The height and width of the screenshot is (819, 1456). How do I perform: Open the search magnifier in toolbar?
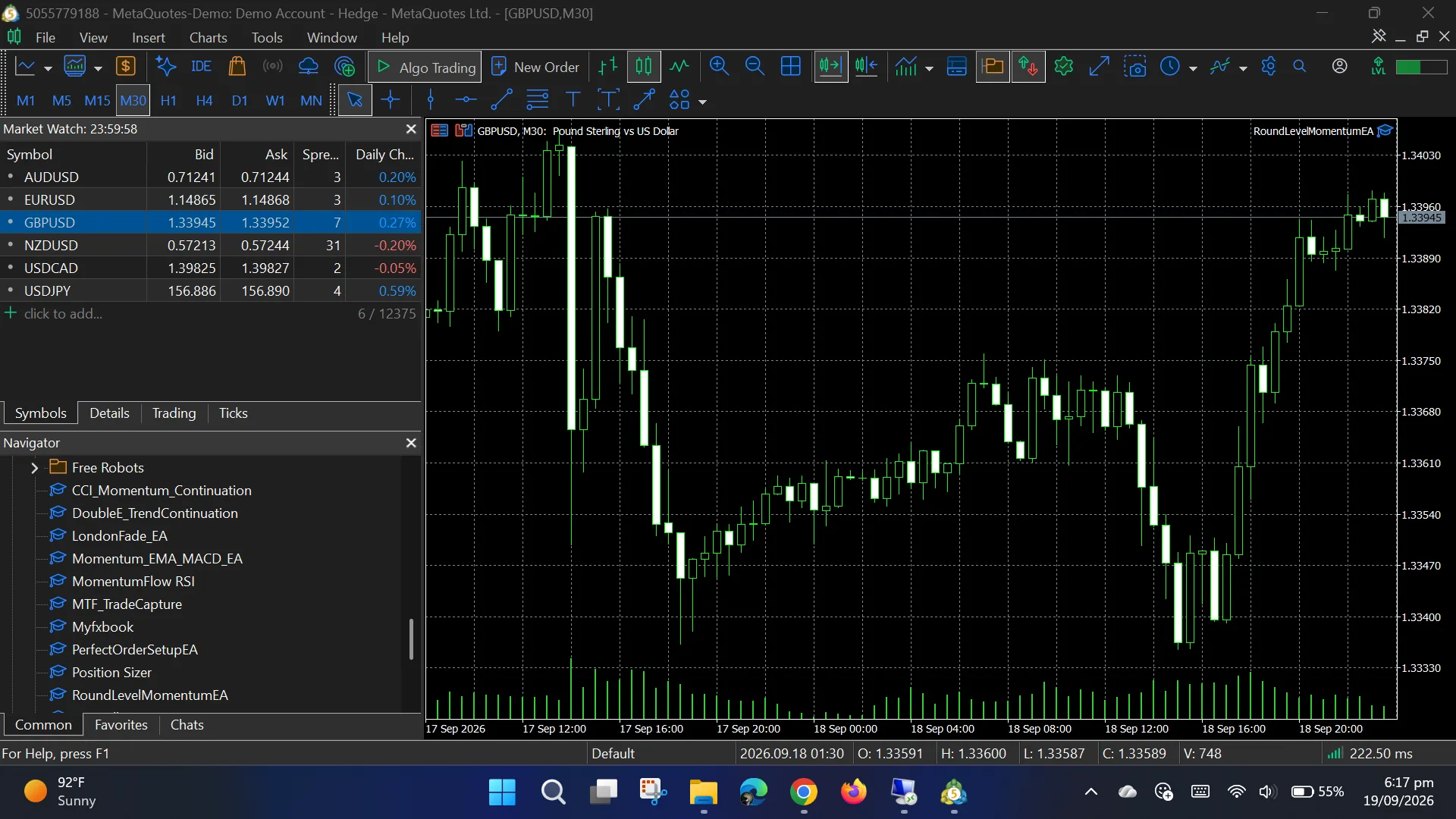point(1300,67)
